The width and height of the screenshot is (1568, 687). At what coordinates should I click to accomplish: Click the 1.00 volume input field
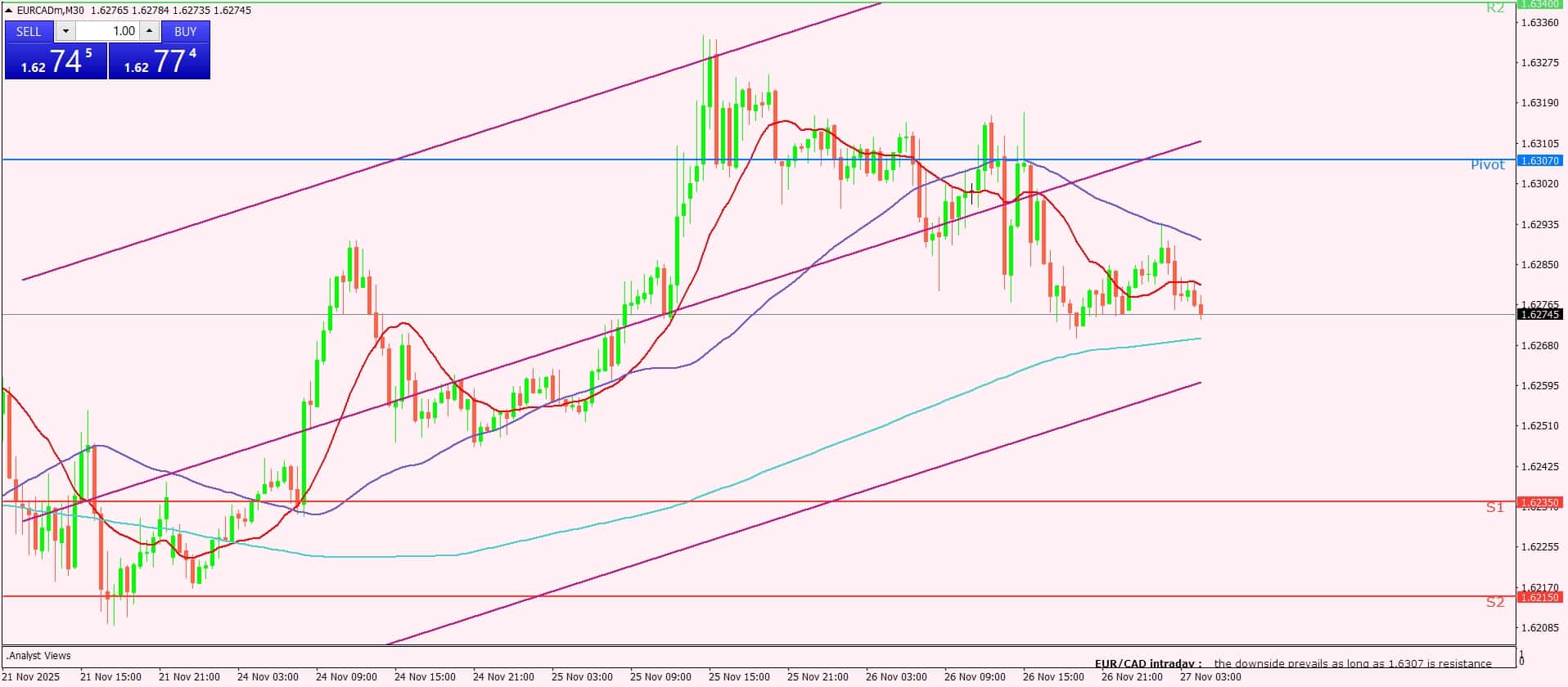[108, 31]
